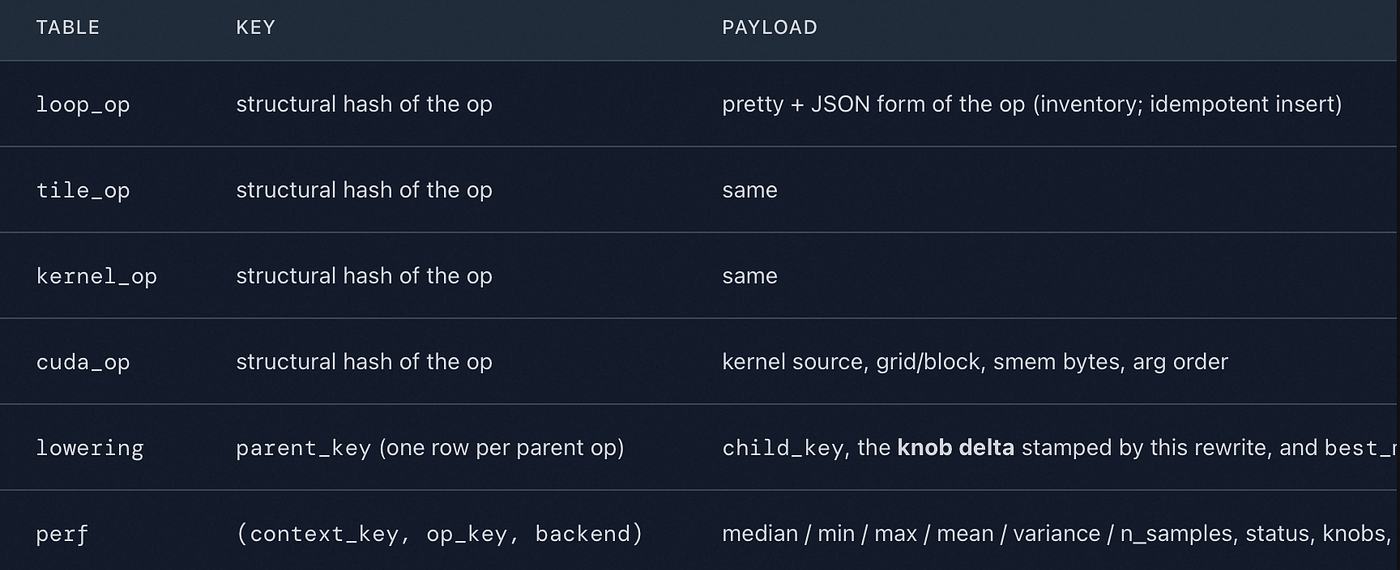Select the cuda_op table name

click(83, 362)
